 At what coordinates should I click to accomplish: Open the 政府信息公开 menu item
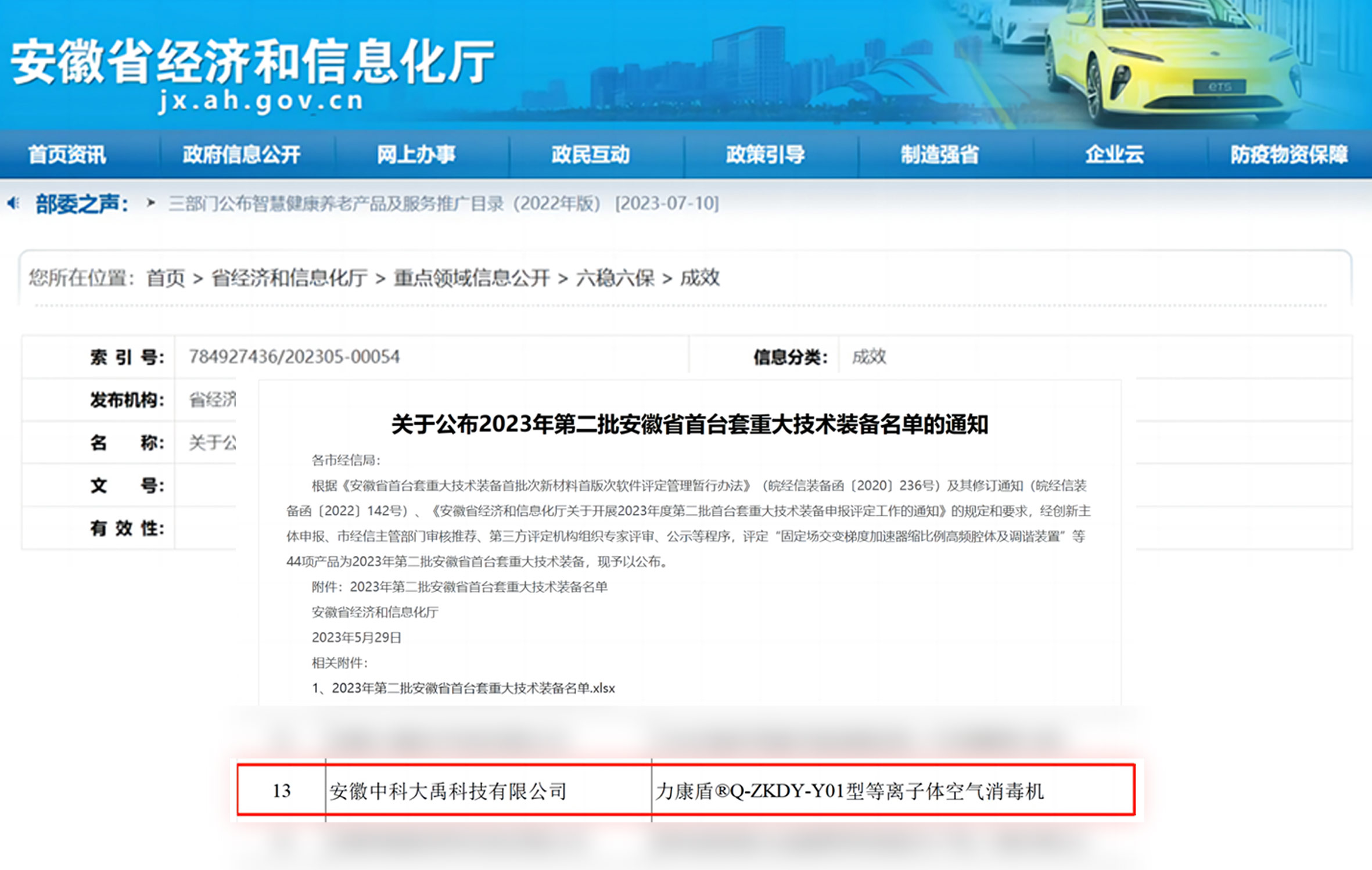tap(242, 154)
